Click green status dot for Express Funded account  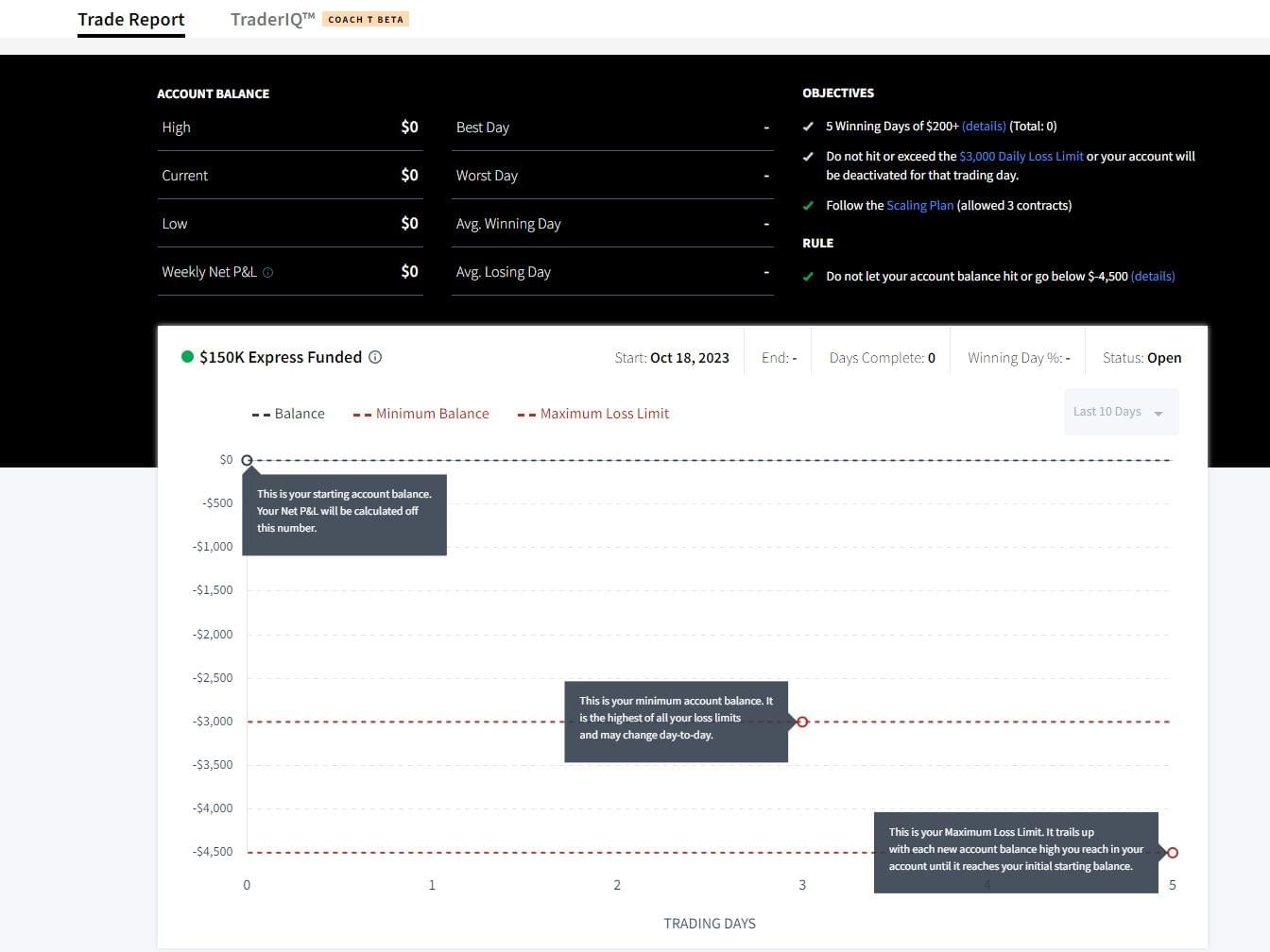click(x=187, y=357)
